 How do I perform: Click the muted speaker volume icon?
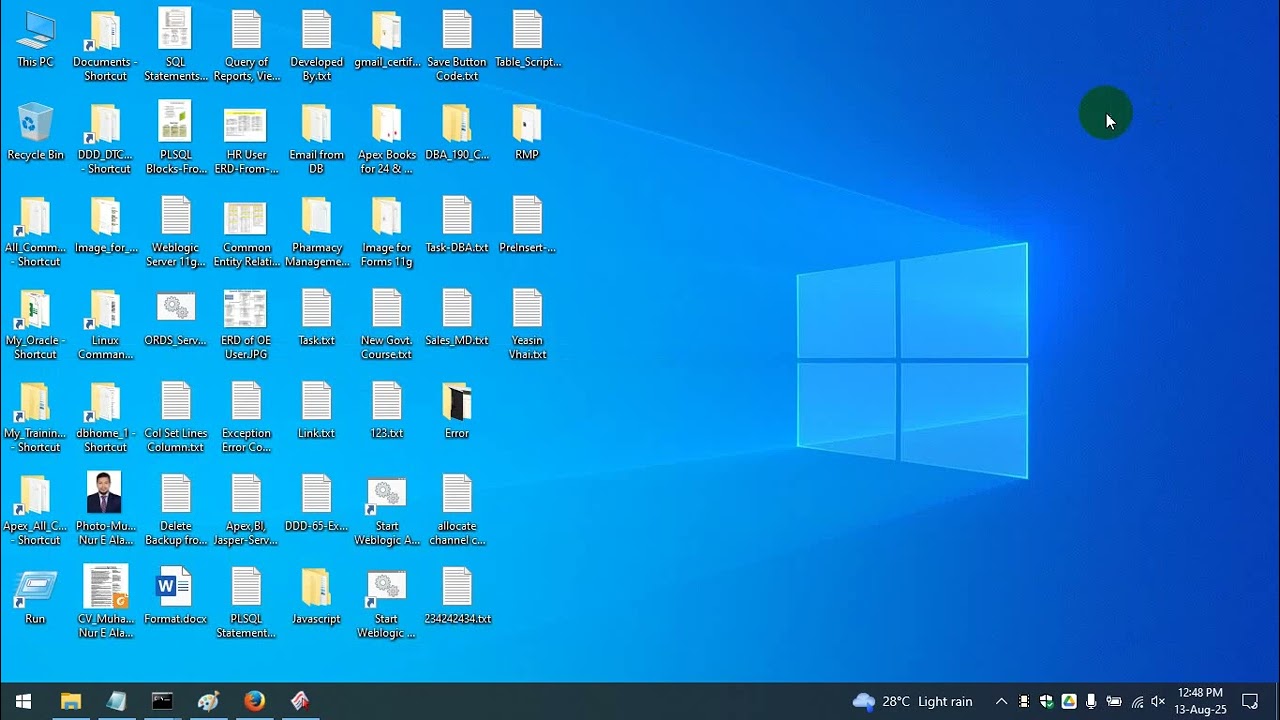[1158, 701]
